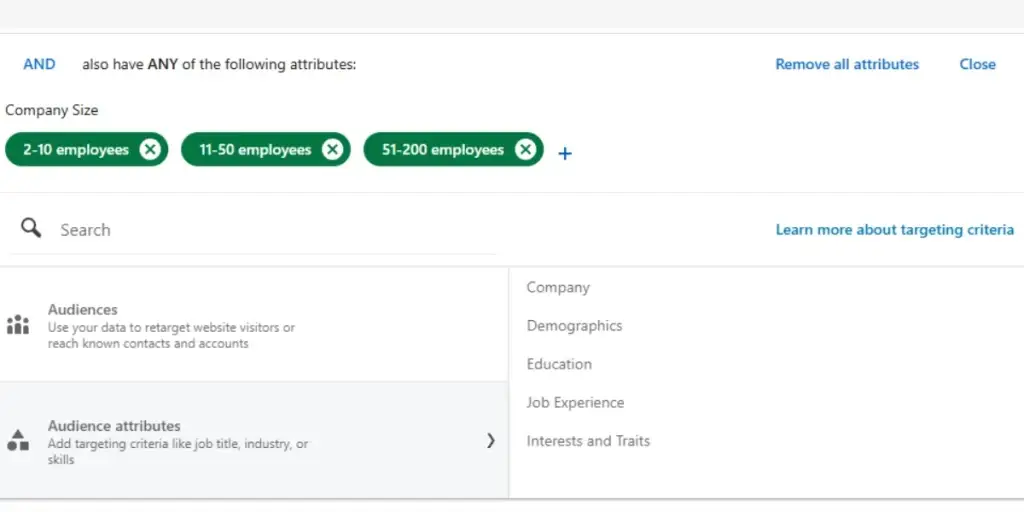
Task: Open the Company attribute category
Action: 558,287
